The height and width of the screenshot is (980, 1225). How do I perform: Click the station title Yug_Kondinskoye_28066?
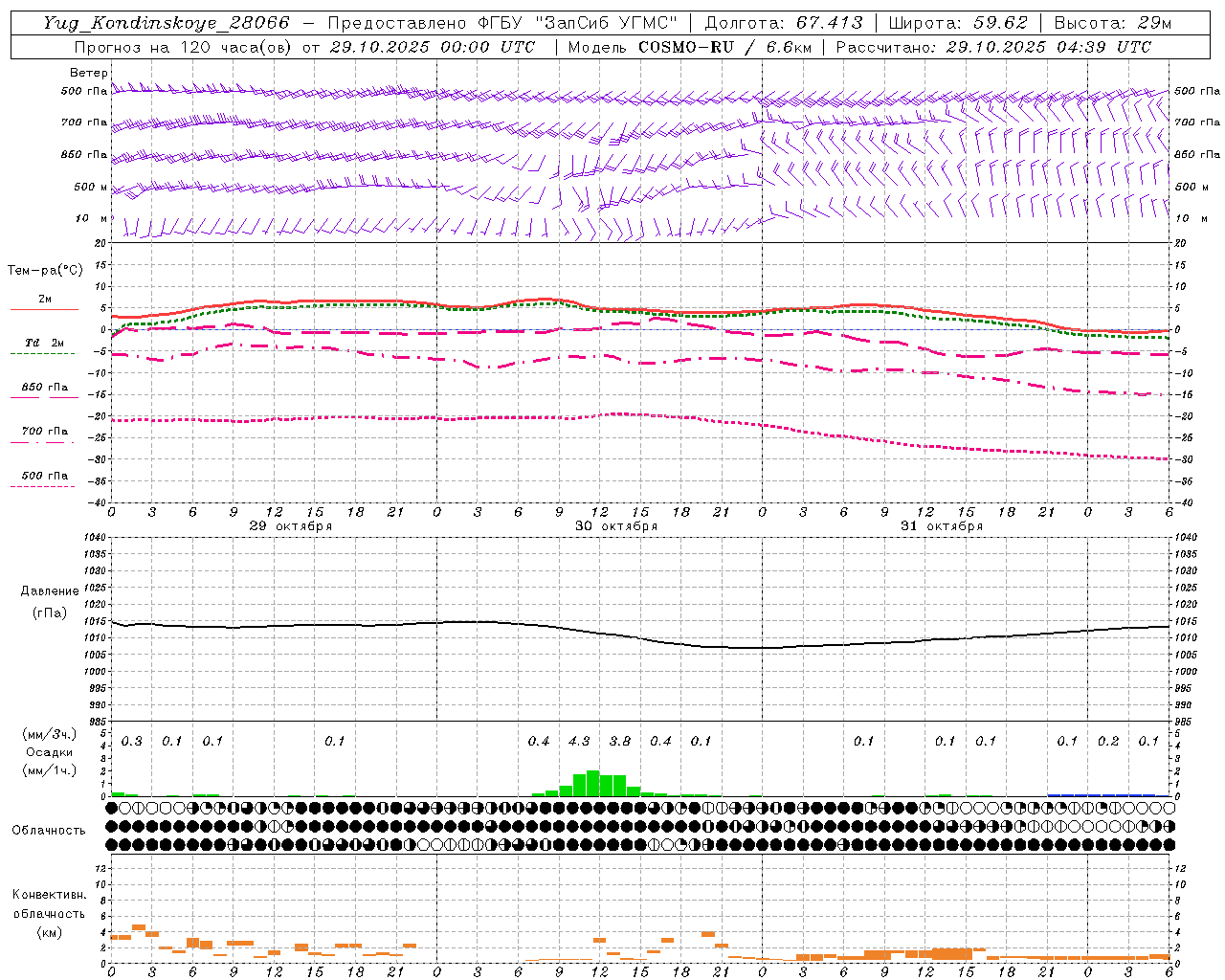[167, 23]
